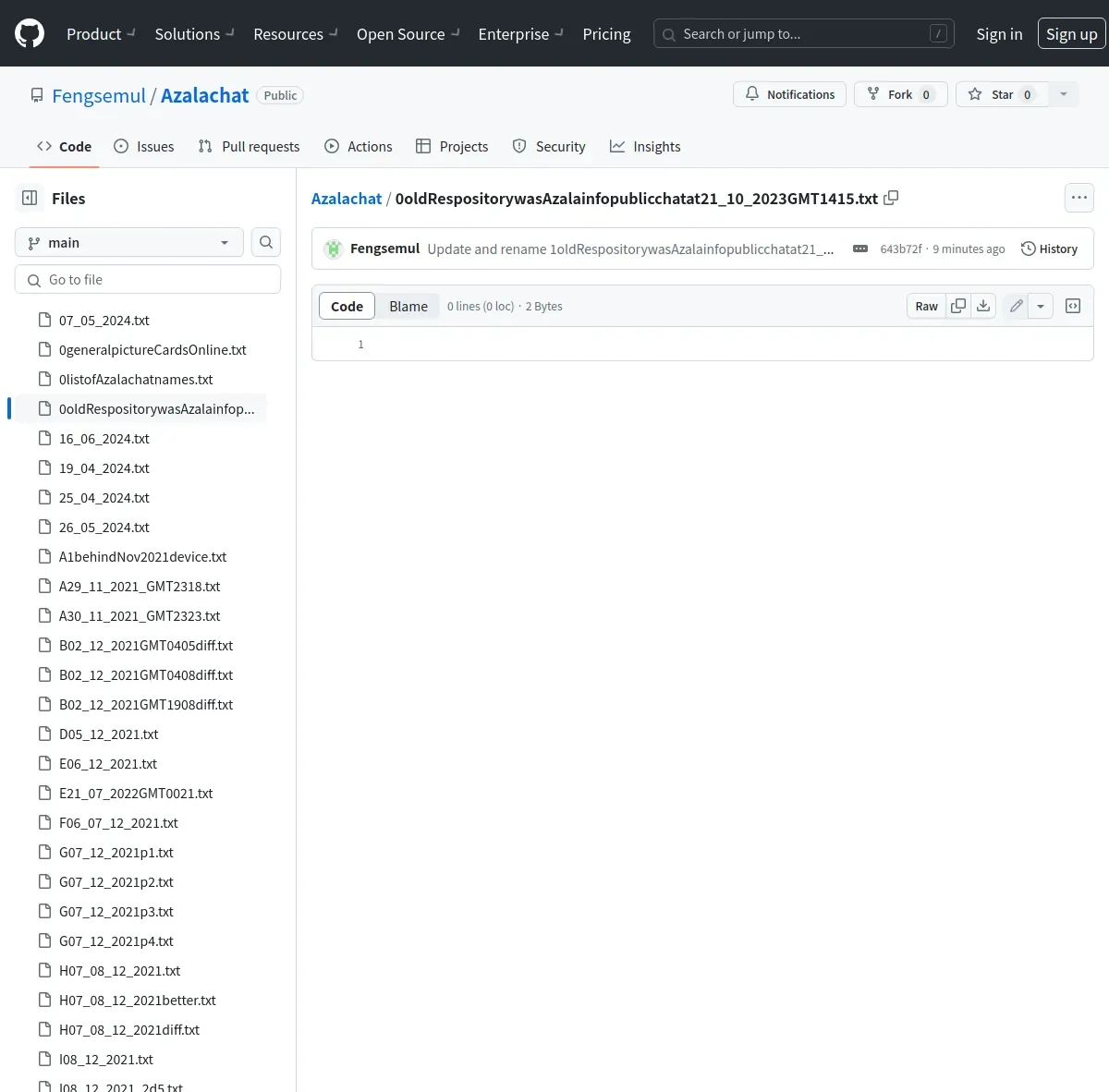The width and height of the screenshot is (1109, 1092).
Task: Open the Issues tab
Action: pyautogui.click(x=144, y=146)
